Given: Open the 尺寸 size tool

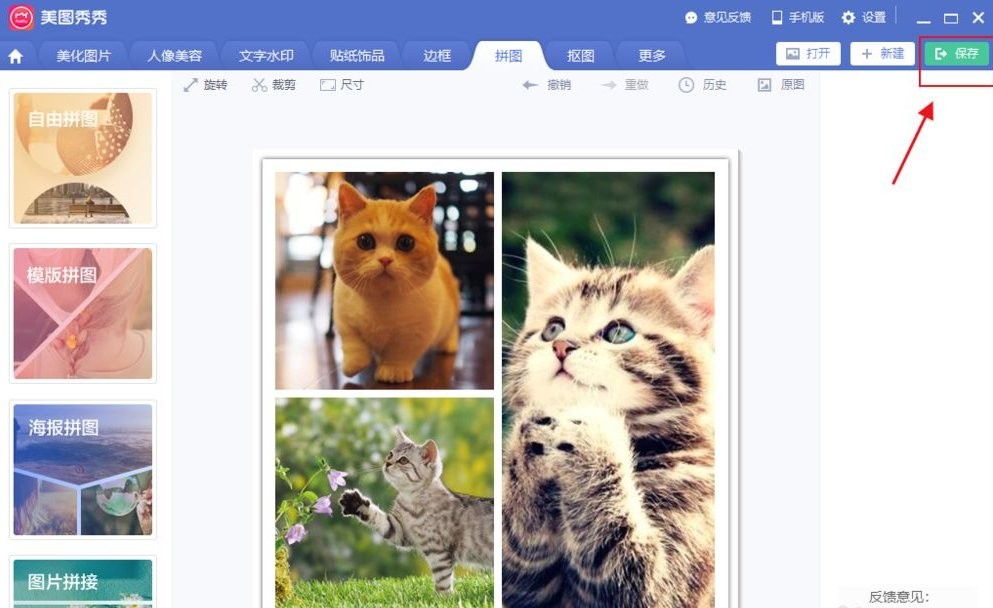Looking at the screenshot, I should point(342,85).
